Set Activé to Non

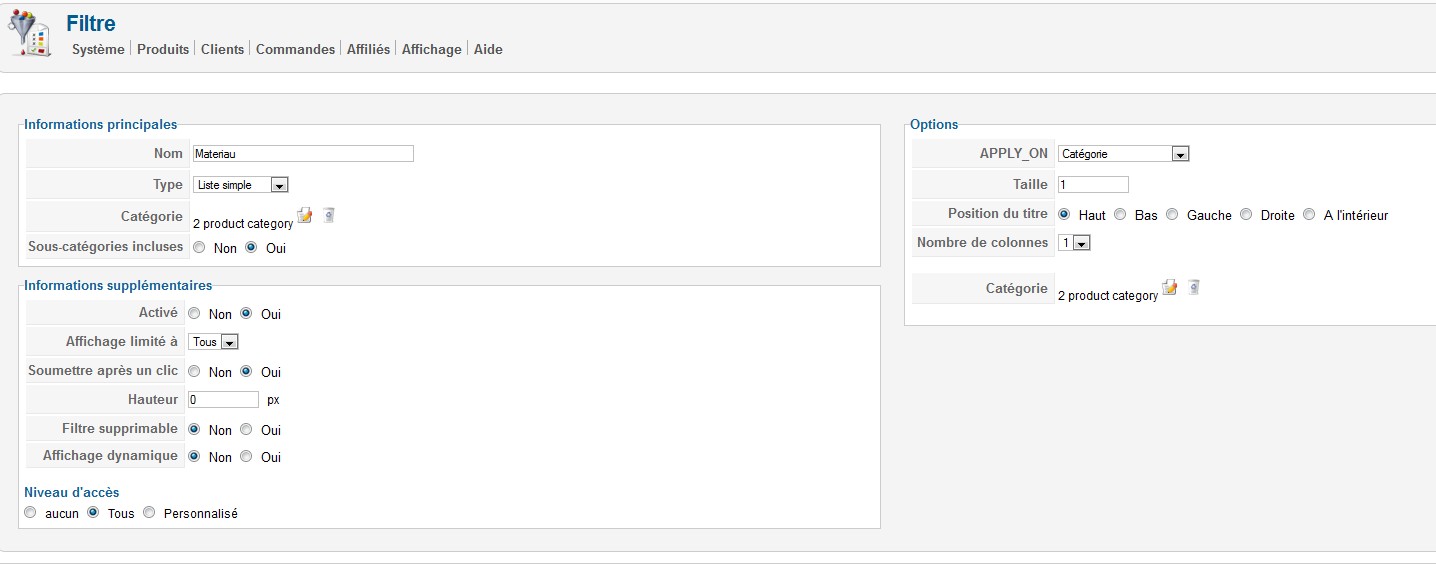tap(195, 313)
